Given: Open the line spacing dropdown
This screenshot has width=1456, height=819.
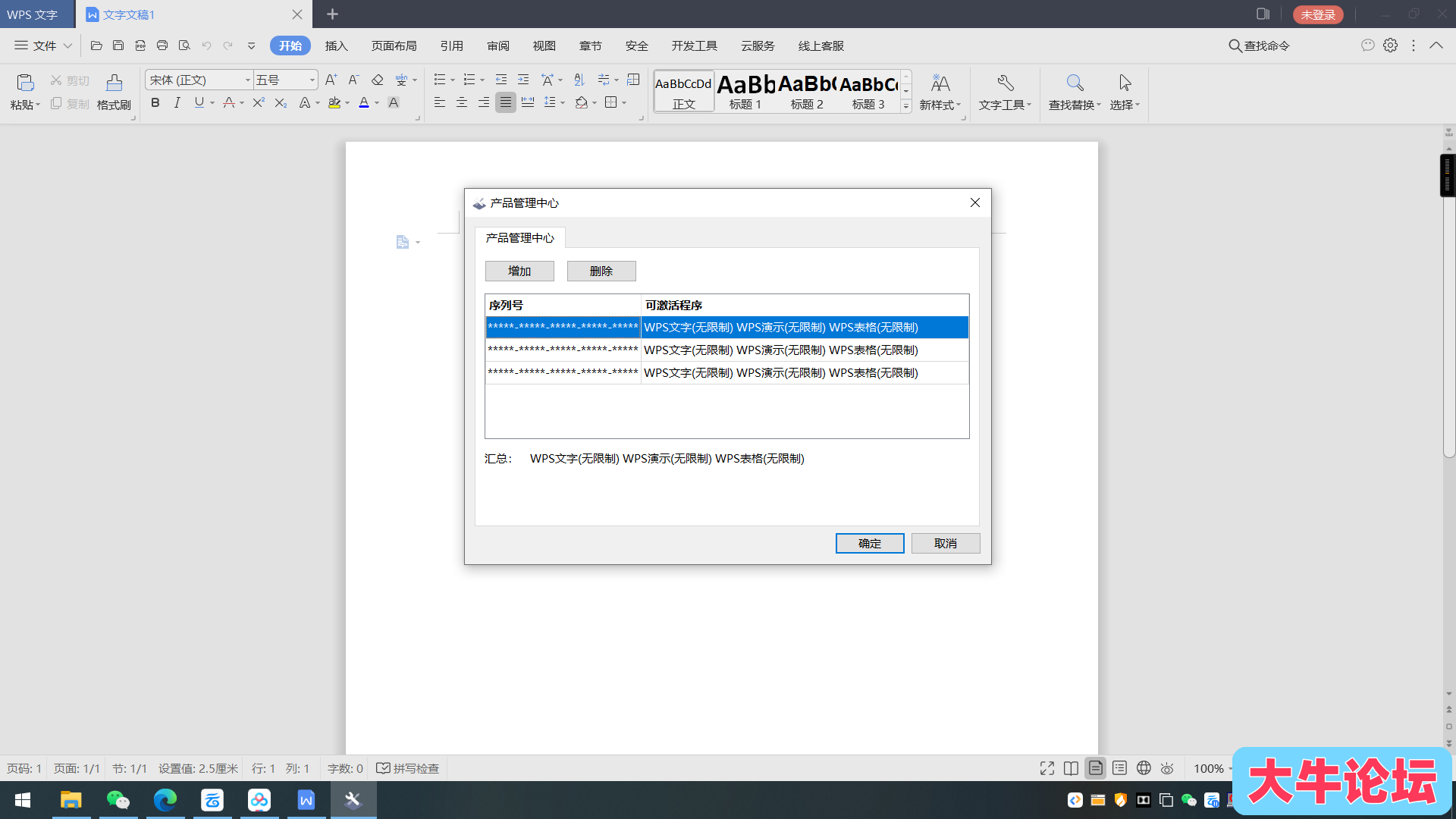Looking at the screenshot, I should (563, 103).
